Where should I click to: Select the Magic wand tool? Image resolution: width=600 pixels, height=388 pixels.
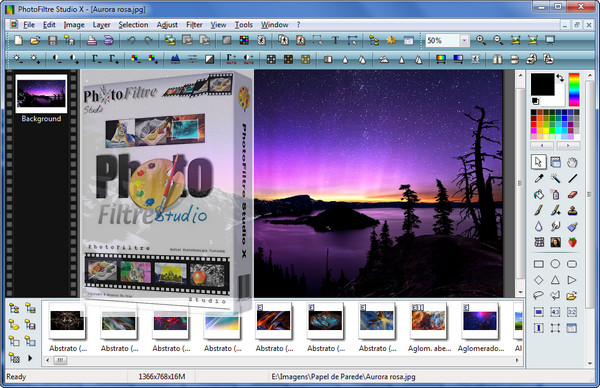[x=555, y=178]
